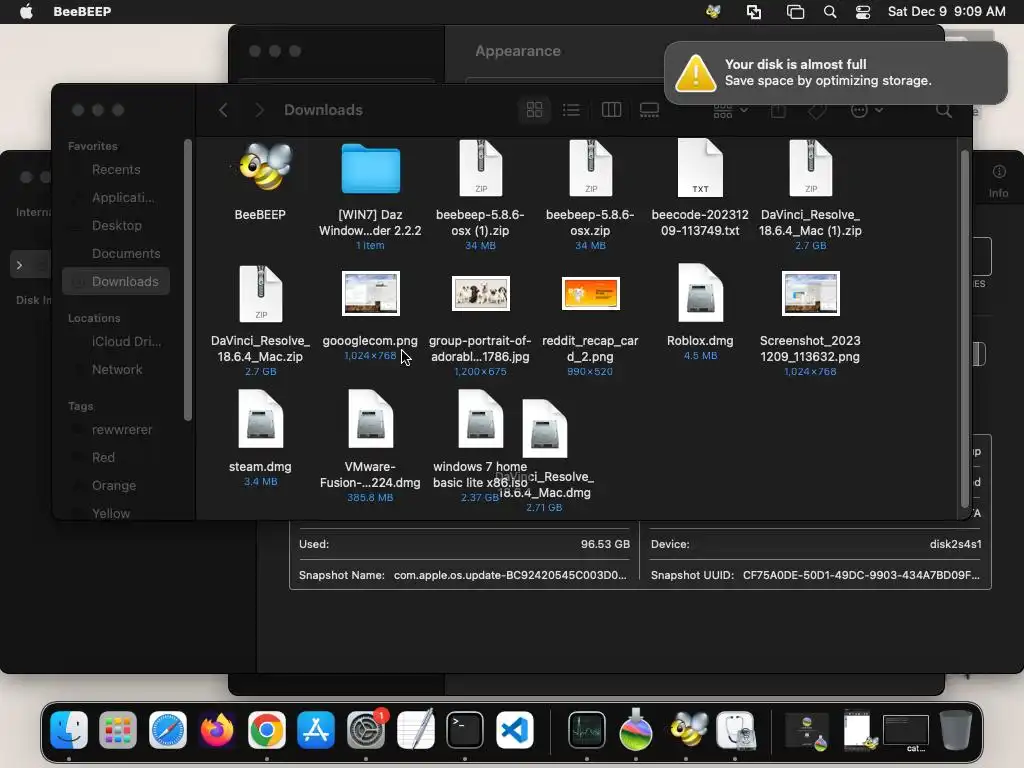Select the group-portrait dogs jpg thumbnail
This screenshot has width=1024, height=768.
point(481,293)
